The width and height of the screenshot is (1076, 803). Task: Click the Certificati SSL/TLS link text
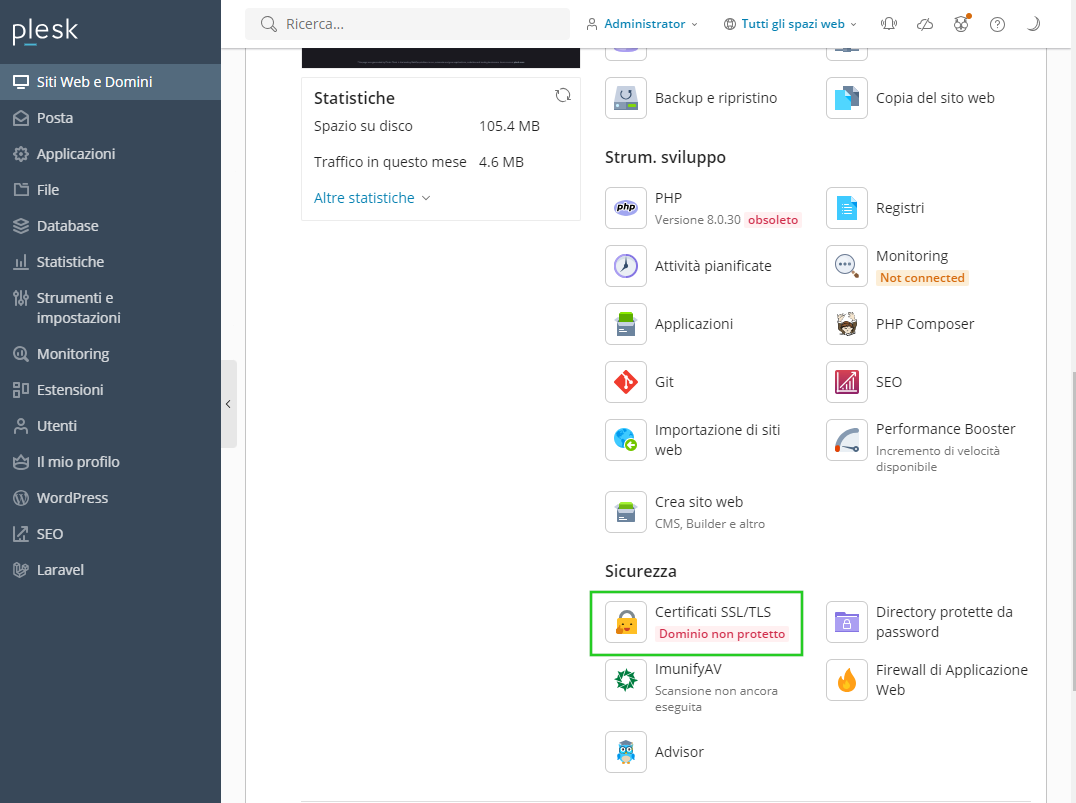[x=713, y=612]
